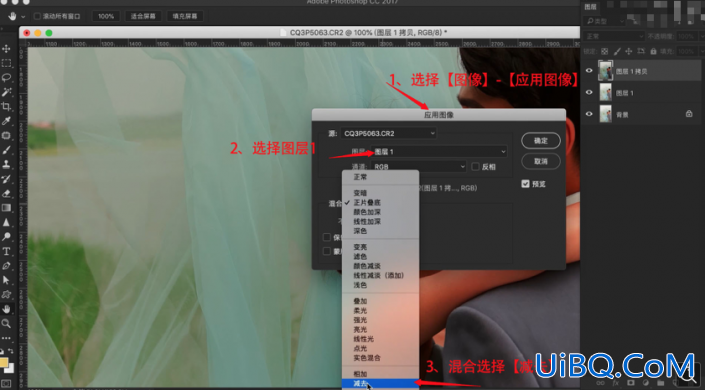705x390 pixels.
Task: Choose 正常 from the blending menu
Action: pyautogui.click(x=380, y=177)
